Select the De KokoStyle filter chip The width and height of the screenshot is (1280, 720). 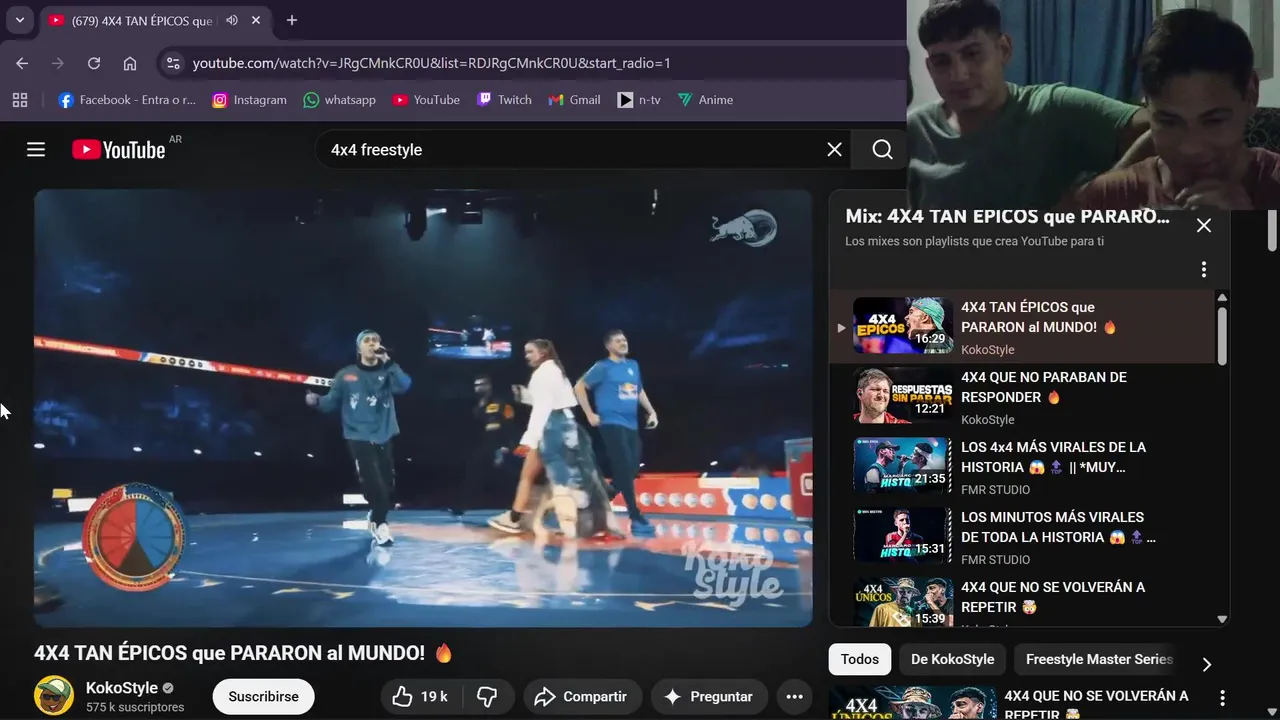(x=953, y=659)
